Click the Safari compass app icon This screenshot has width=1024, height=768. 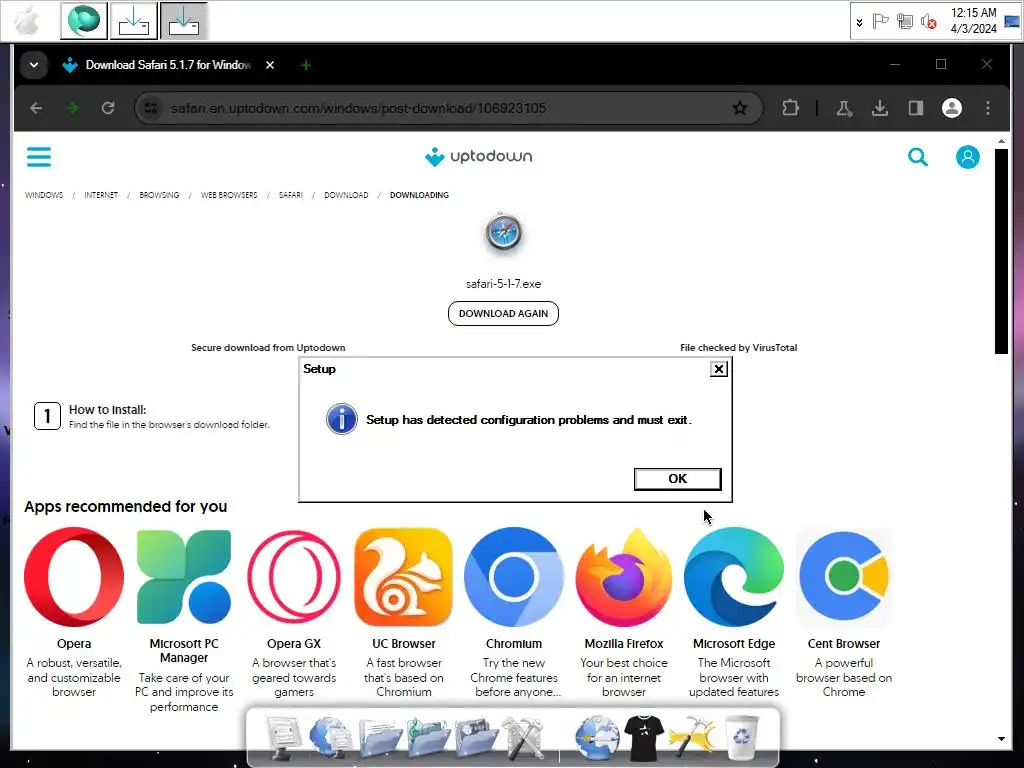(x=503, y=233)
